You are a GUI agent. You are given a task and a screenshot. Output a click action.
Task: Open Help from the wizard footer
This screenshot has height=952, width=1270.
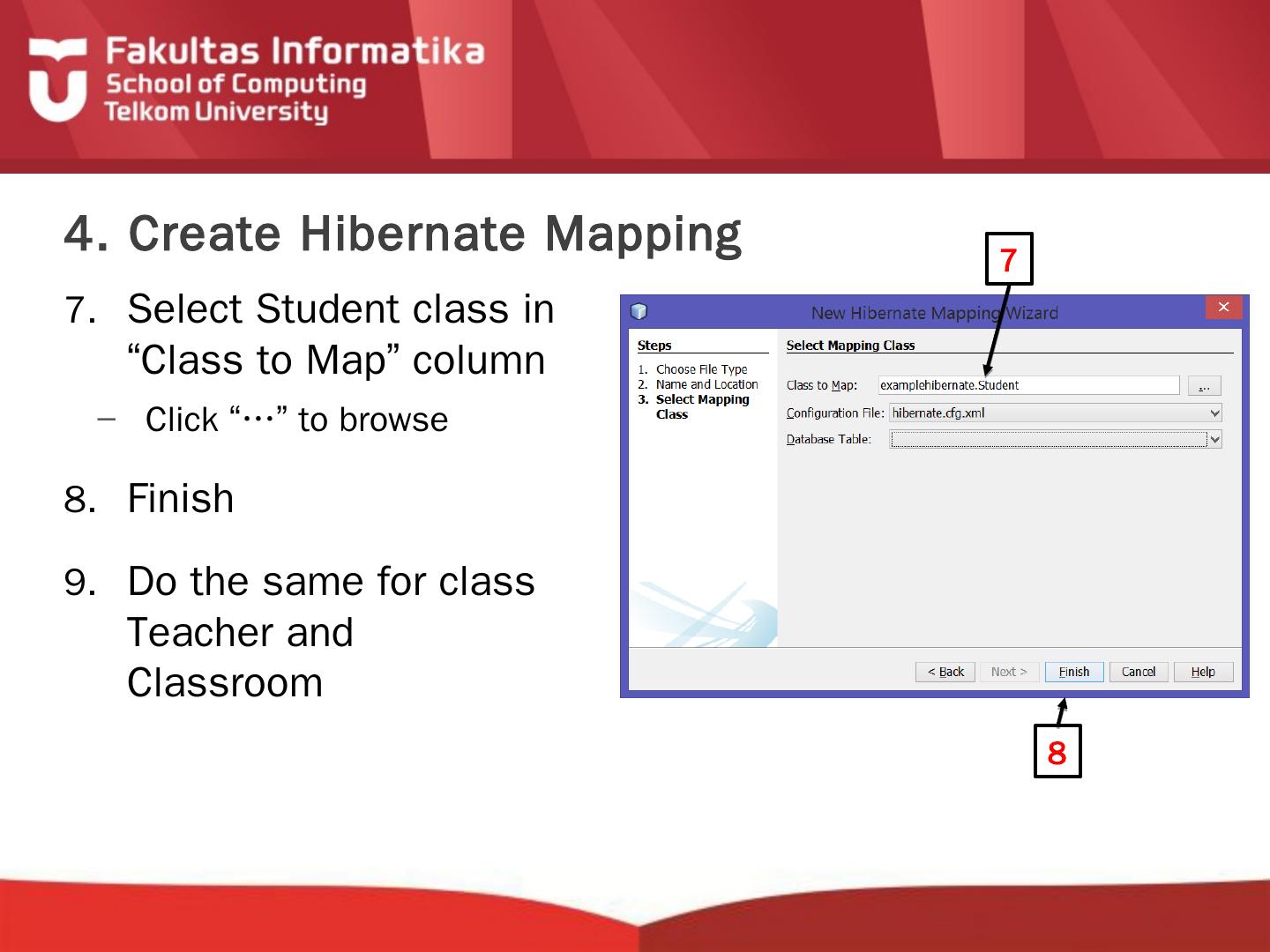(1203, 672)
